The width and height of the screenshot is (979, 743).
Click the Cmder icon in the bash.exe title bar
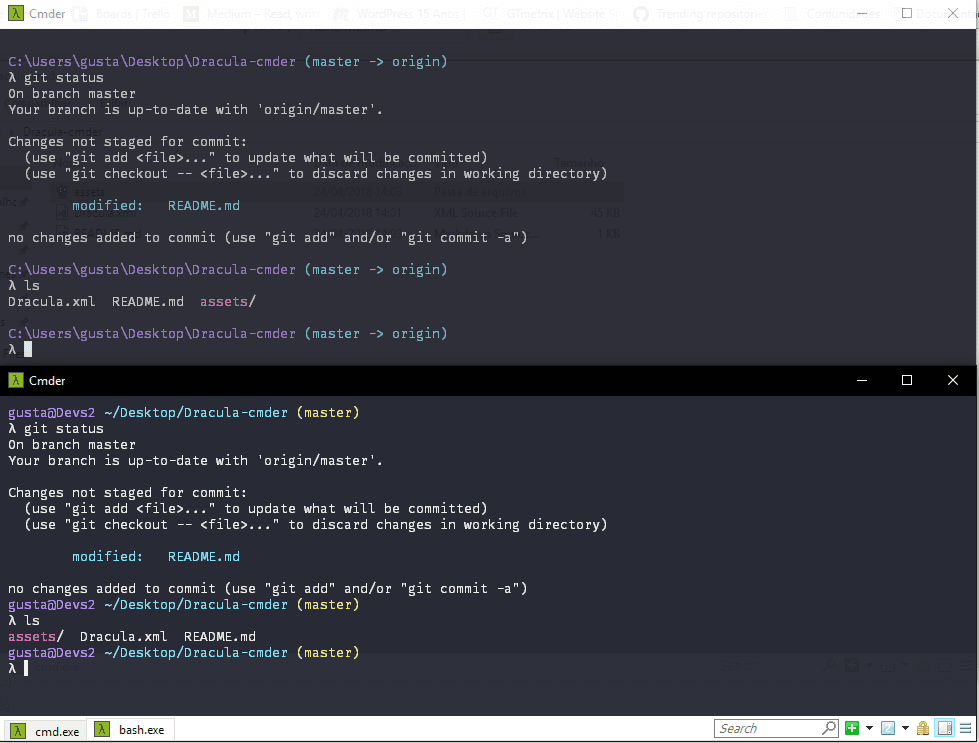[x=14, y=380]
